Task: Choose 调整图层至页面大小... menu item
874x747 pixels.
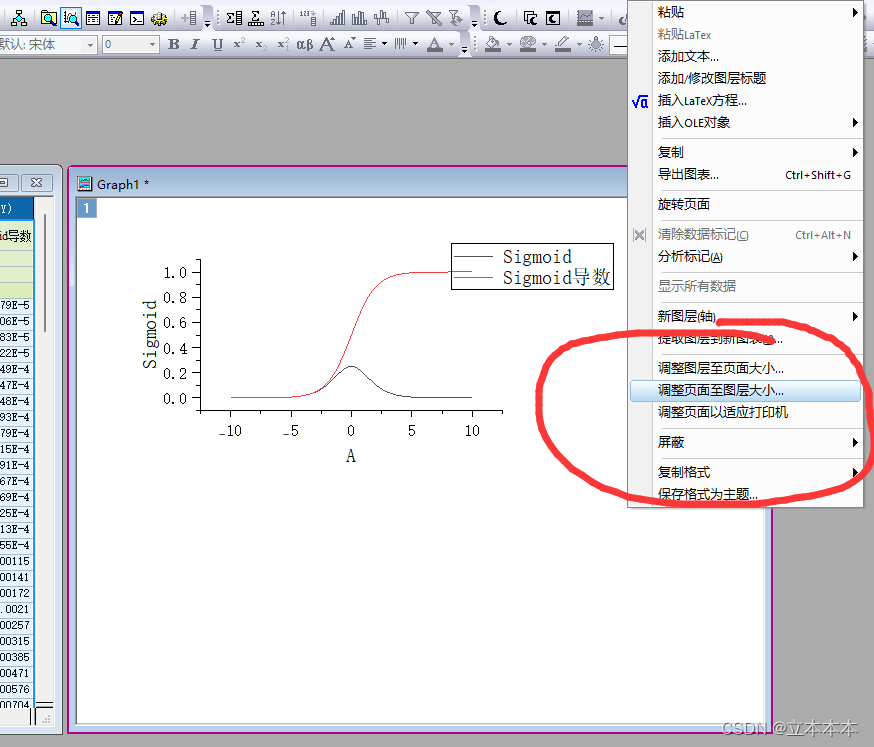Action: [746, 368]
